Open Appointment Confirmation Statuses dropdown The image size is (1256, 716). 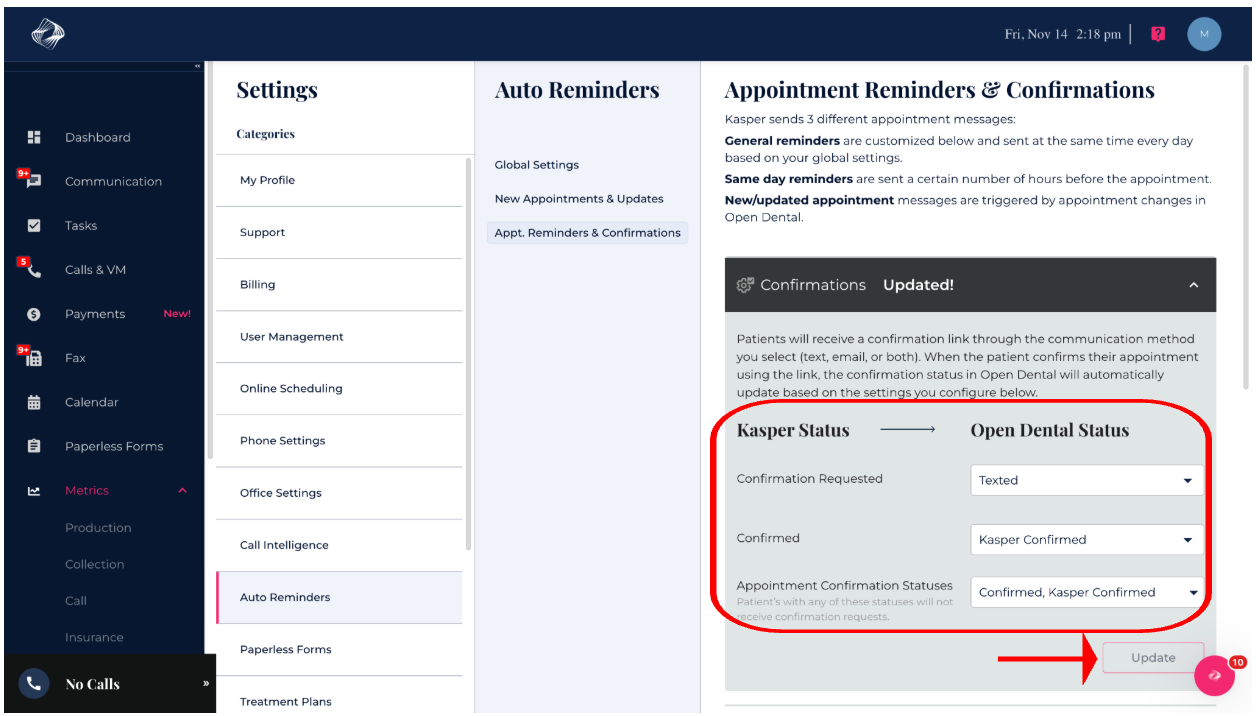(x=1086, y=592)
